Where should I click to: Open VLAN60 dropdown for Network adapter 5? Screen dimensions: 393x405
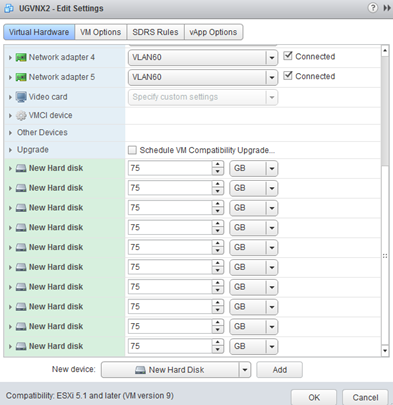(x=272, y=77)
